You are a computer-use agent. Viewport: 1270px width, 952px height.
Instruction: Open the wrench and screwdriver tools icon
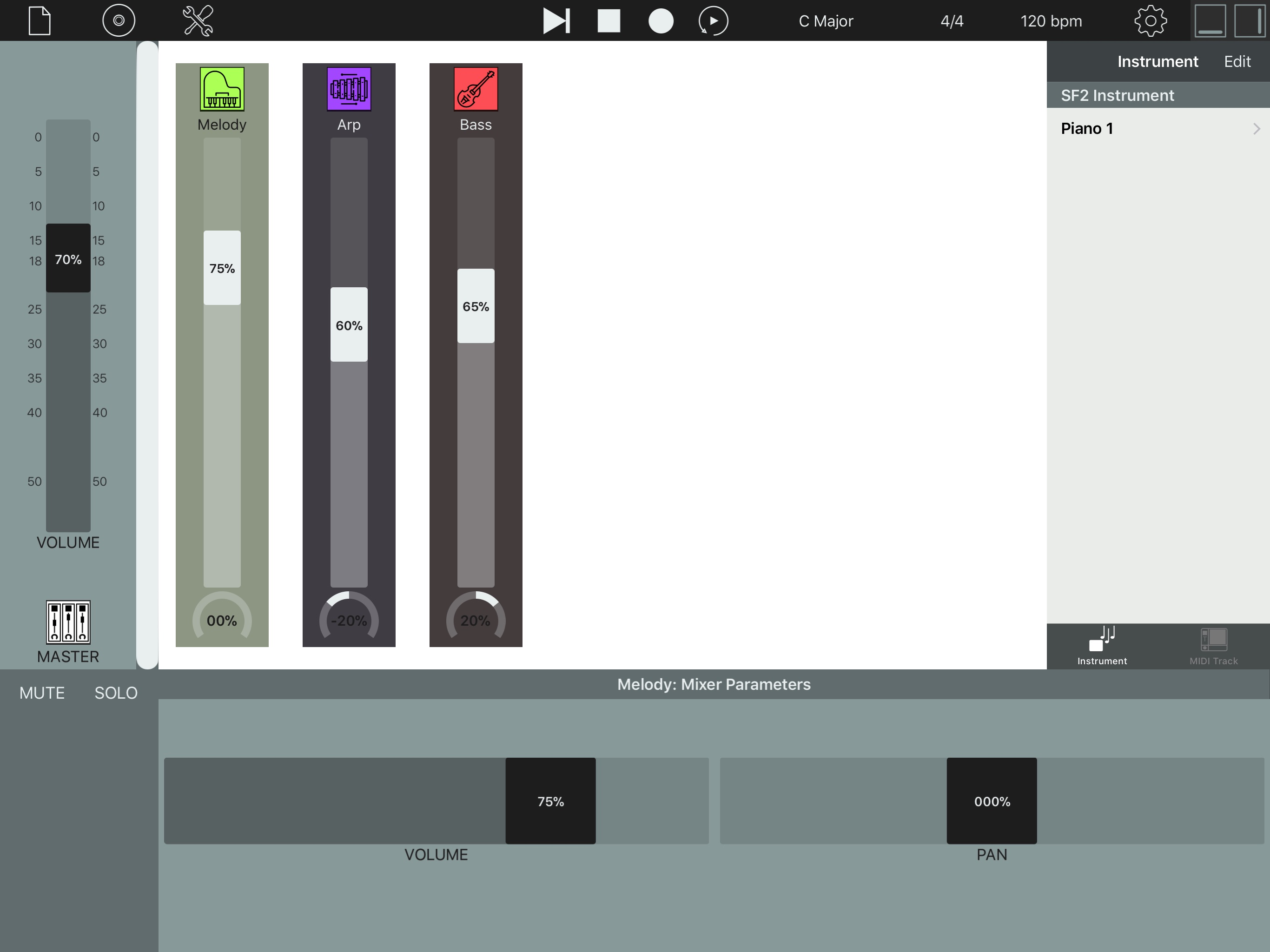coord(198,20)
